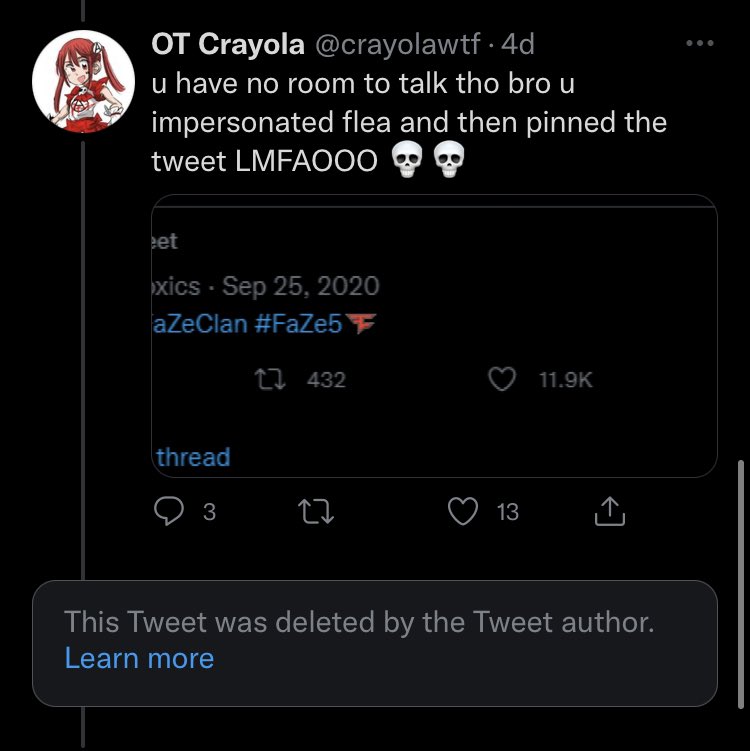
Task: Open the #FaZe5 hashtag
Action: [311, 325]
